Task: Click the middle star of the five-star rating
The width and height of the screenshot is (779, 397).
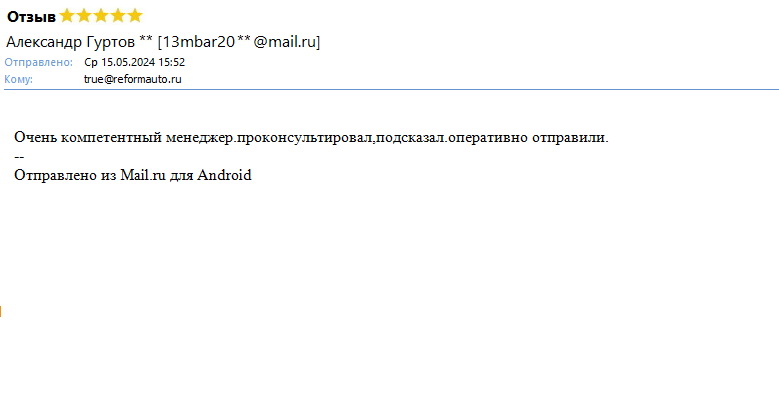Action: pos(101,16)
